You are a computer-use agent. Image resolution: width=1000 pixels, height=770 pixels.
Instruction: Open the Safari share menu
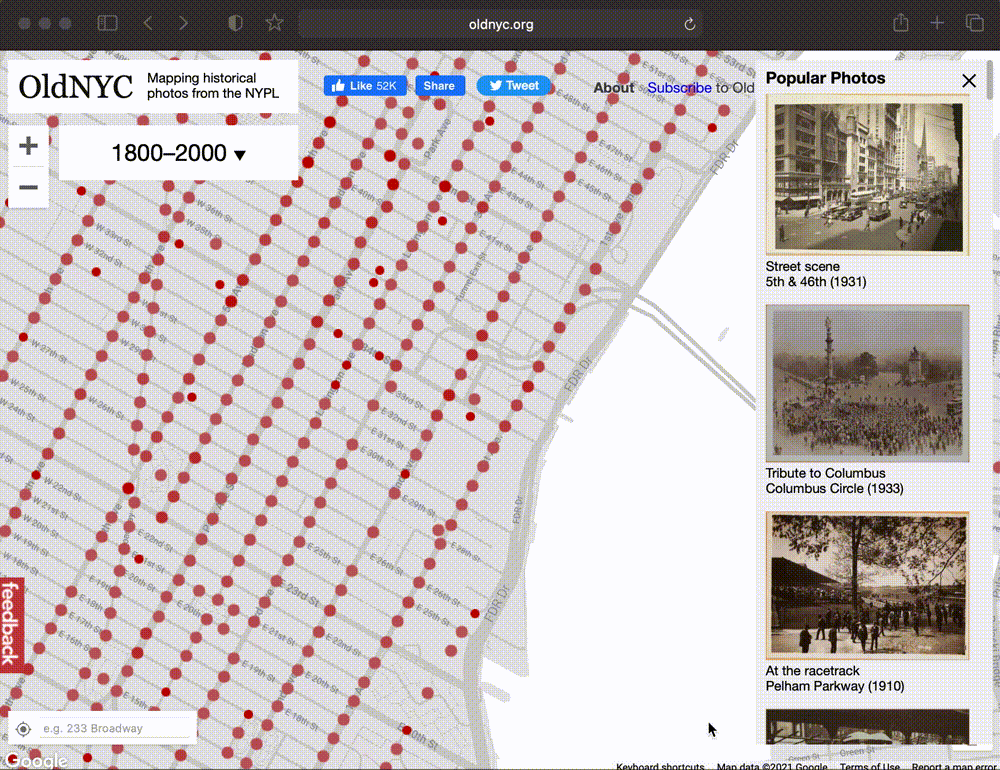click(901, 24)
